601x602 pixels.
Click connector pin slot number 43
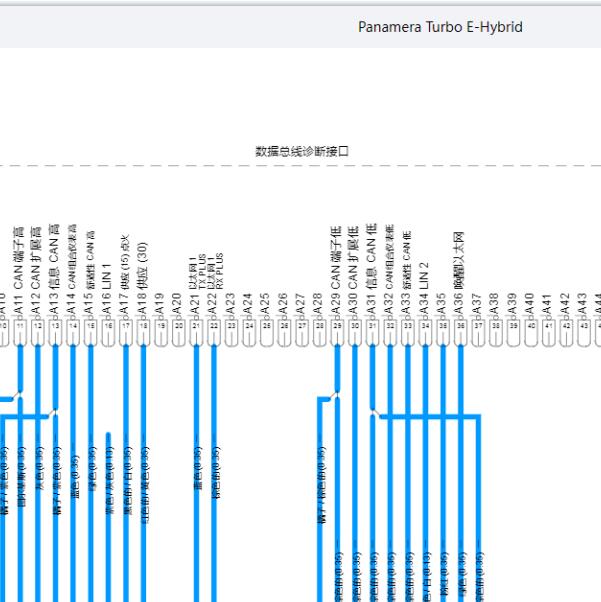click(x=584, y=331)
